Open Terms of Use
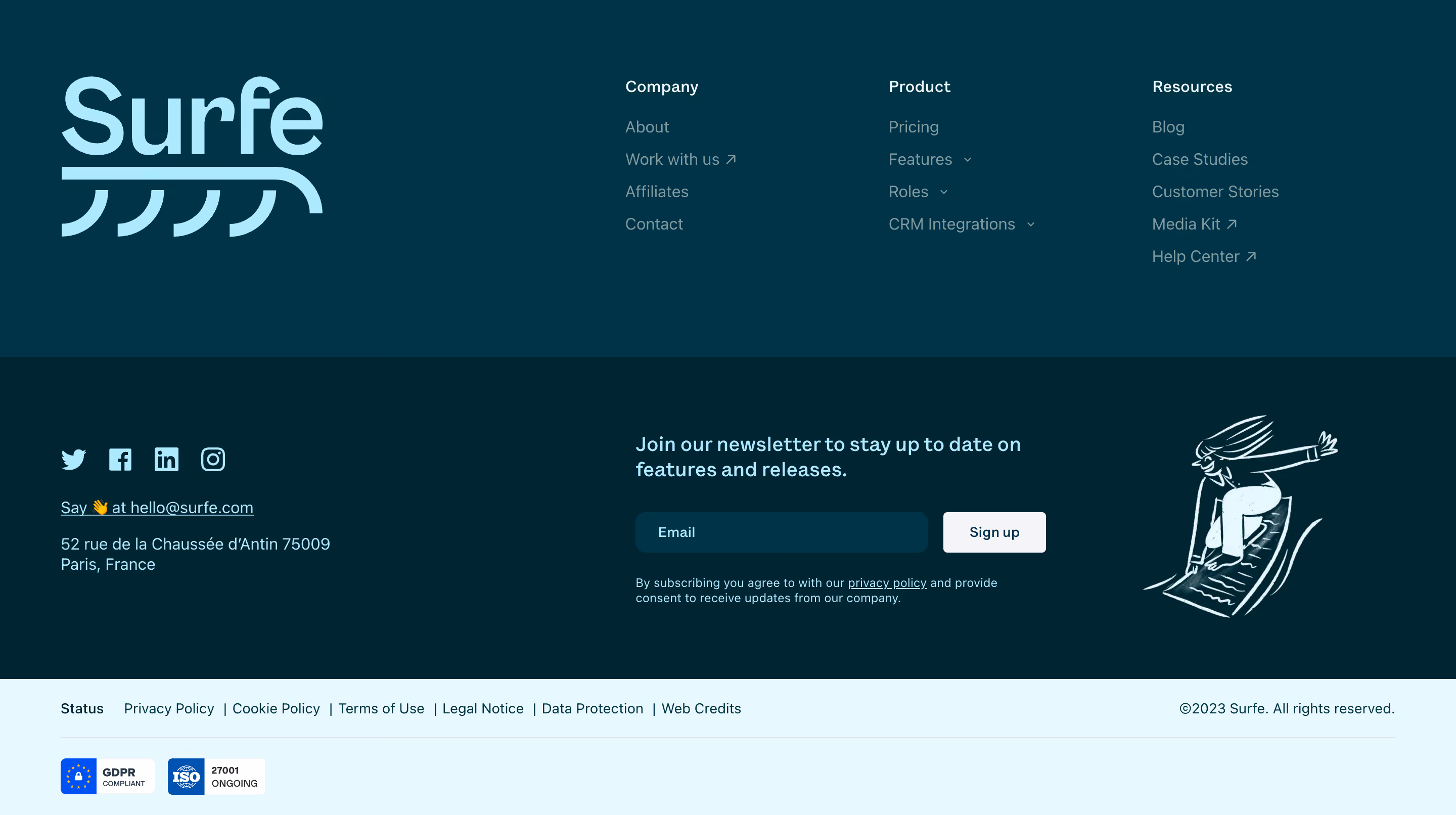Viewport: 1456px width, 815px height. (381, 709)
